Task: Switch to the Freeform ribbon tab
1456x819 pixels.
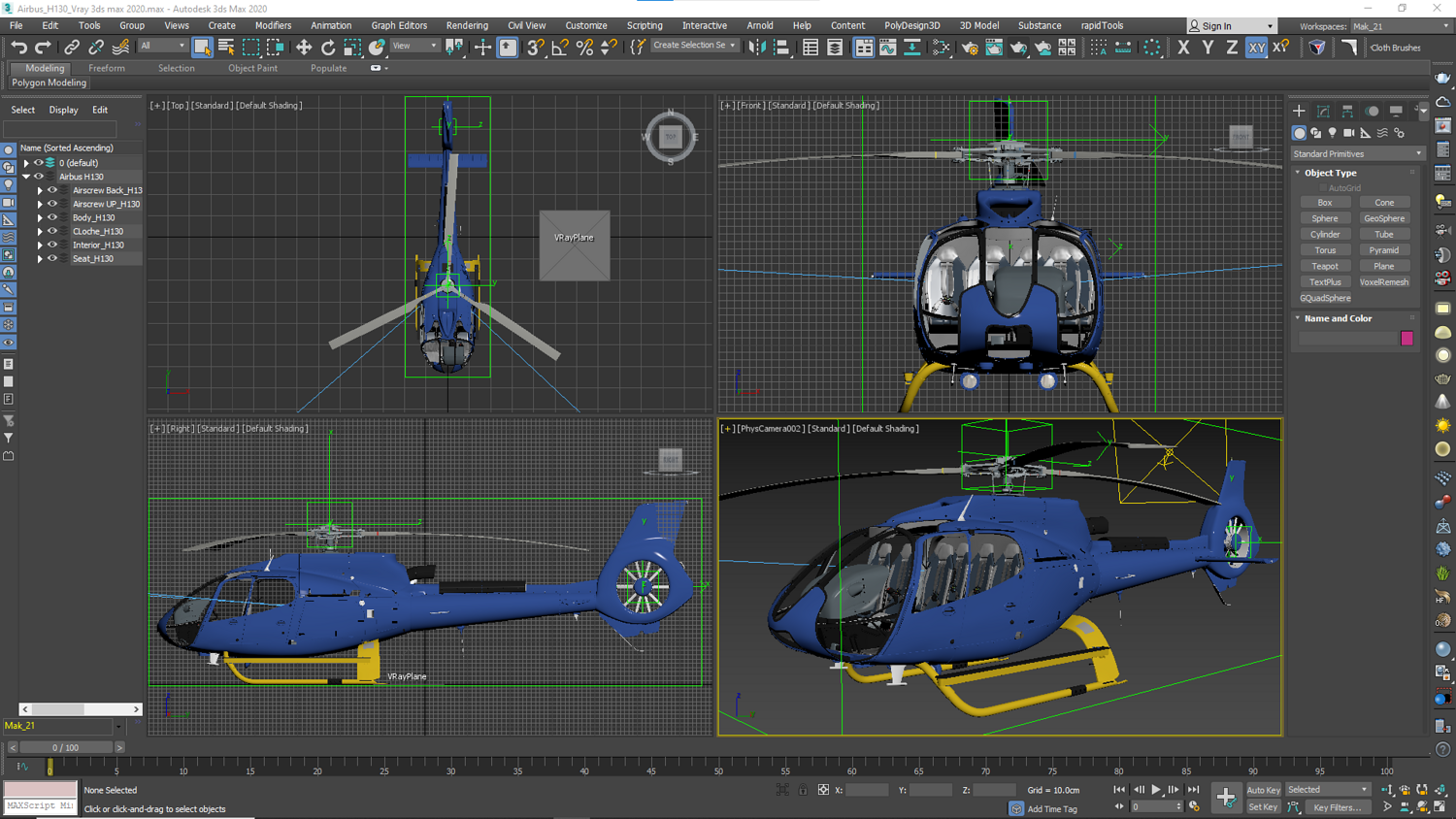Action: point(106,68)
